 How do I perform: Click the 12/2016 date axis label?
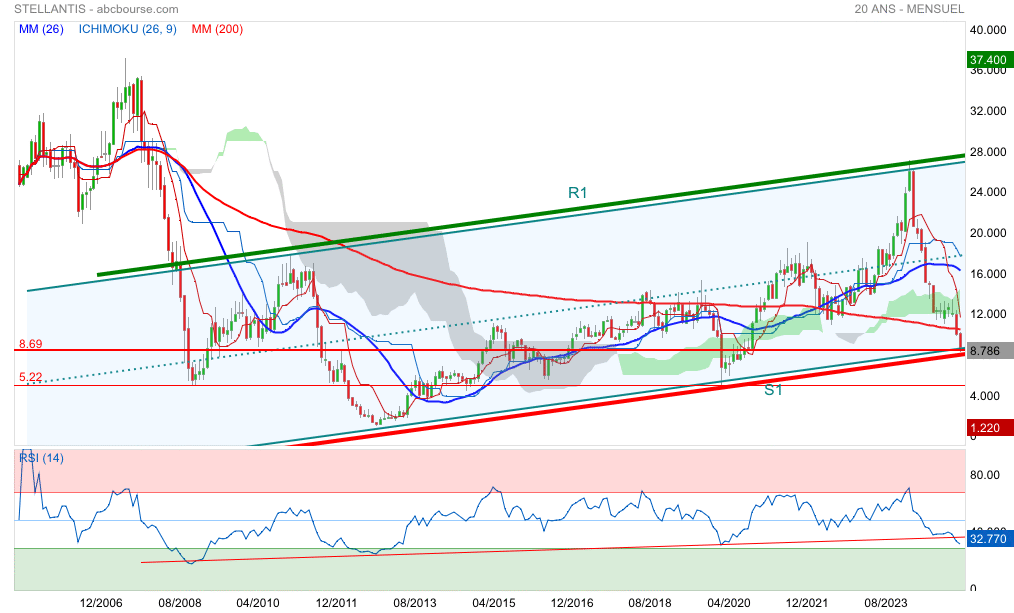[x=572, y=603]
